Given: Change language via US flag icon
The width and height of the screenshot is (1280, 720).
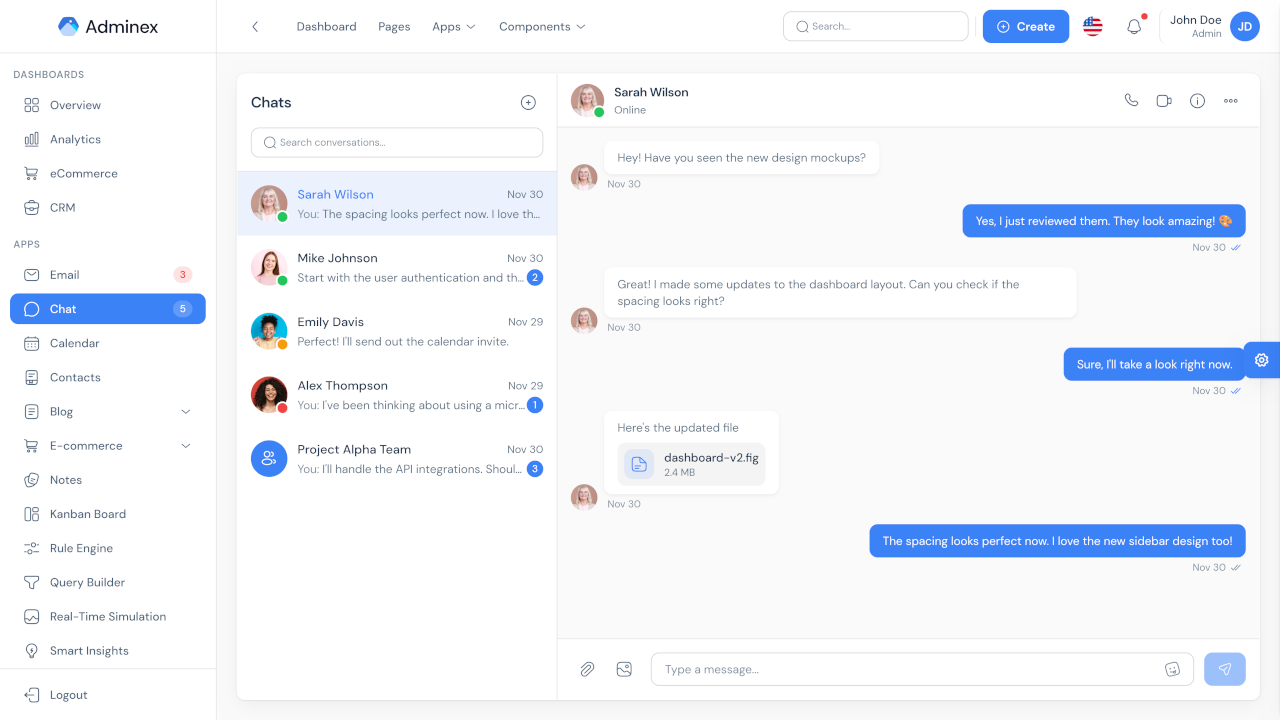Looking at the screenshot, I should pyautogui.click(x=1093, y=27).
